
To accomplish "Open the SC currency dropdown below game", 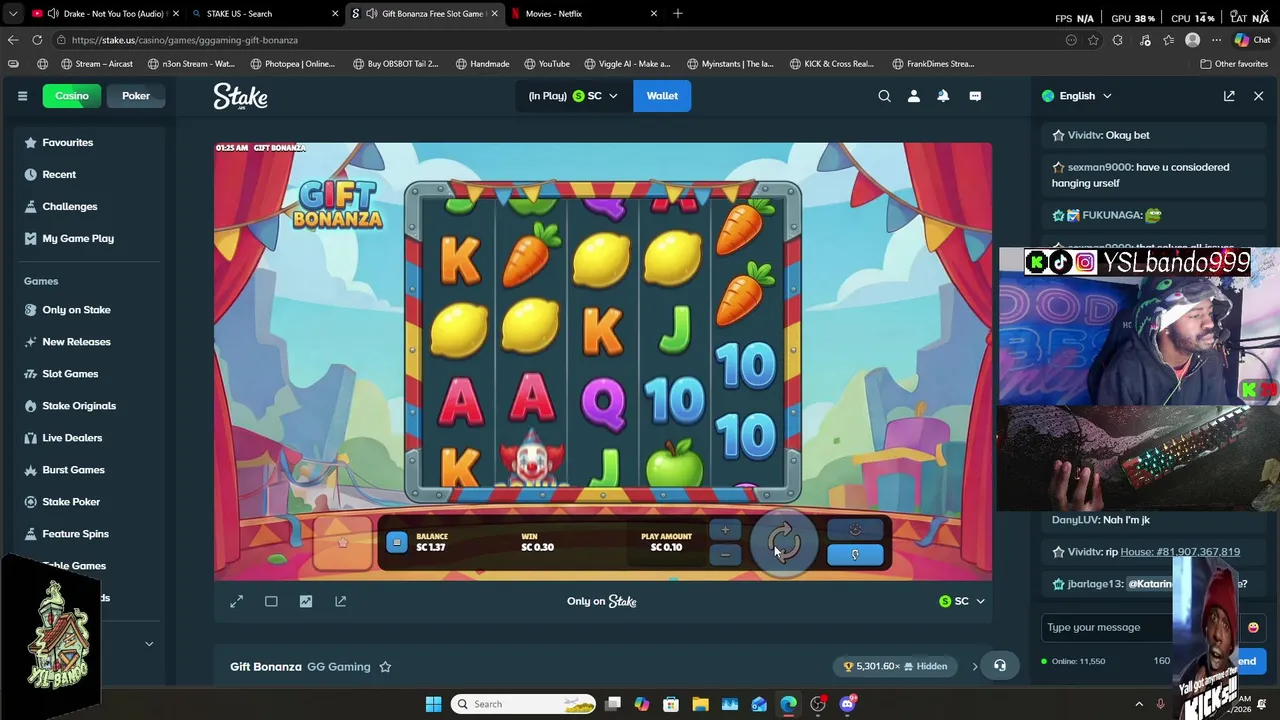I will 962,601.
